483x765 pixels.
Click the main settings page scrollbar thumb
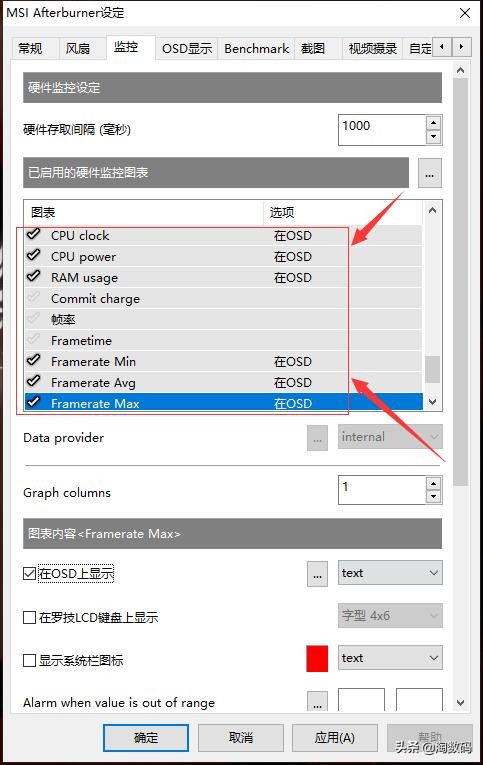click(x=461, y=281)
